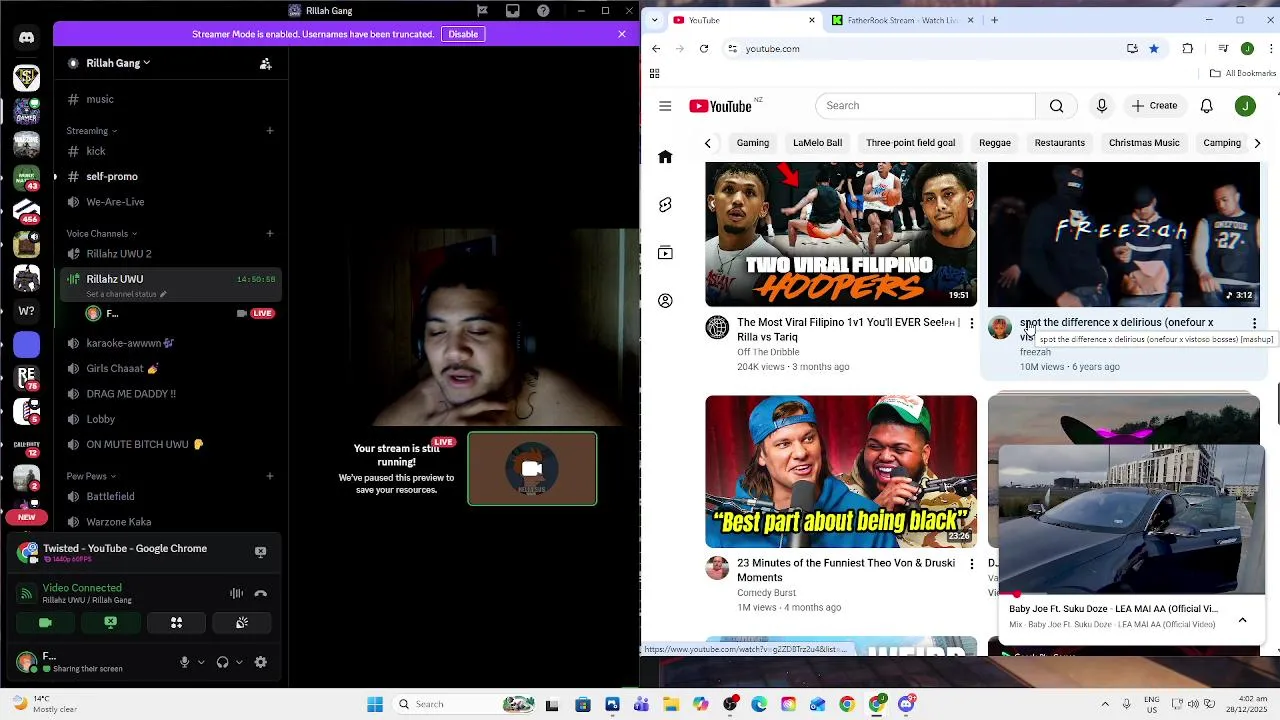The image size is (1280, 720).
Task: Open Discord noise suppression waveform icon
Action: tap(237, 593)
